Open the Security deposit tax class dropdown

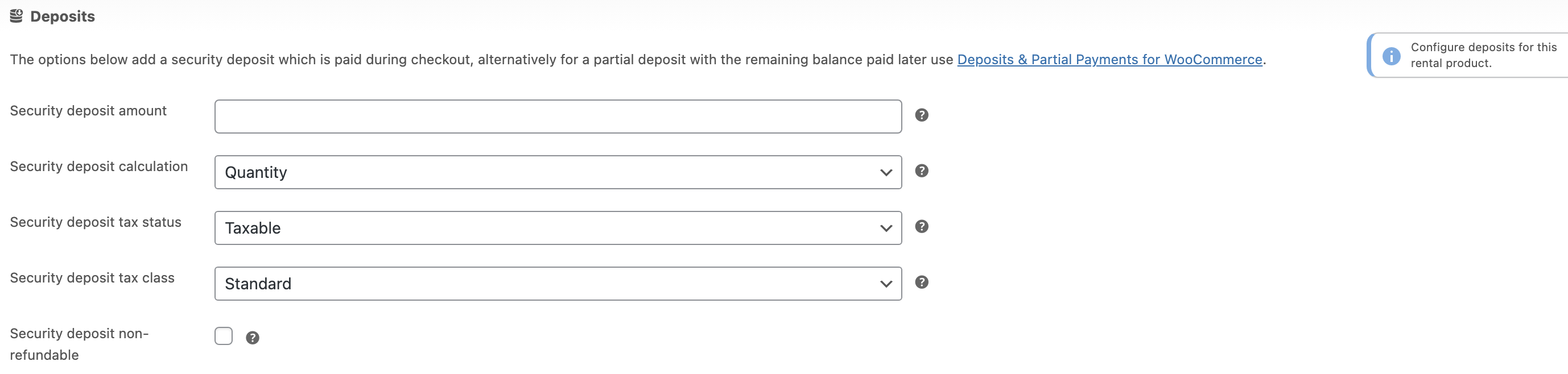click(x=558, y=284)
